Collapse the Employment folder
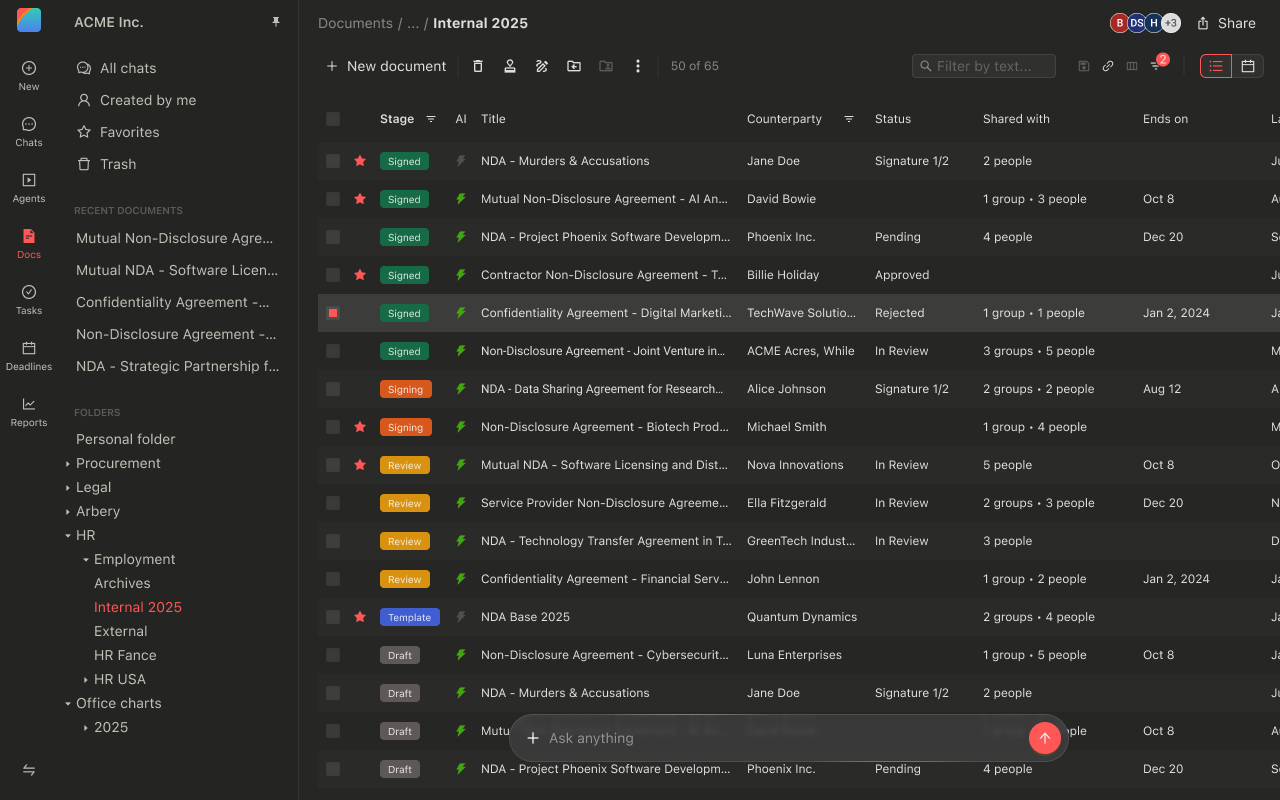 tap(86, 559)
